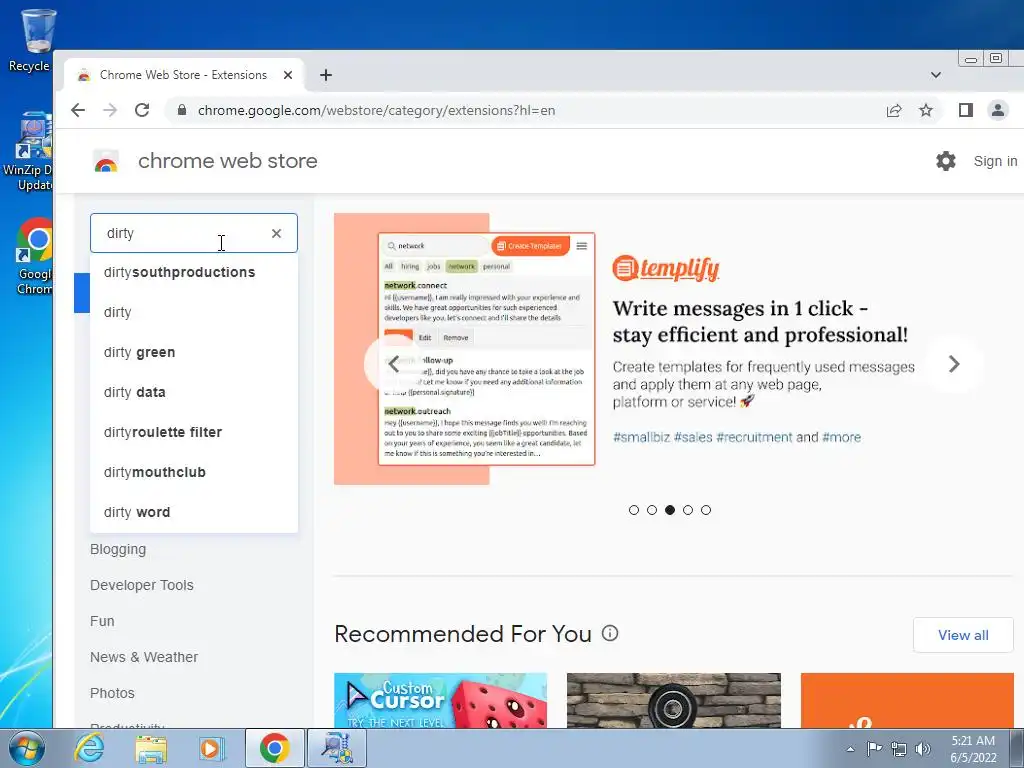This screenshot has height=768, width=1024.
Task: Click View all button
Action: tap(963, 635)
